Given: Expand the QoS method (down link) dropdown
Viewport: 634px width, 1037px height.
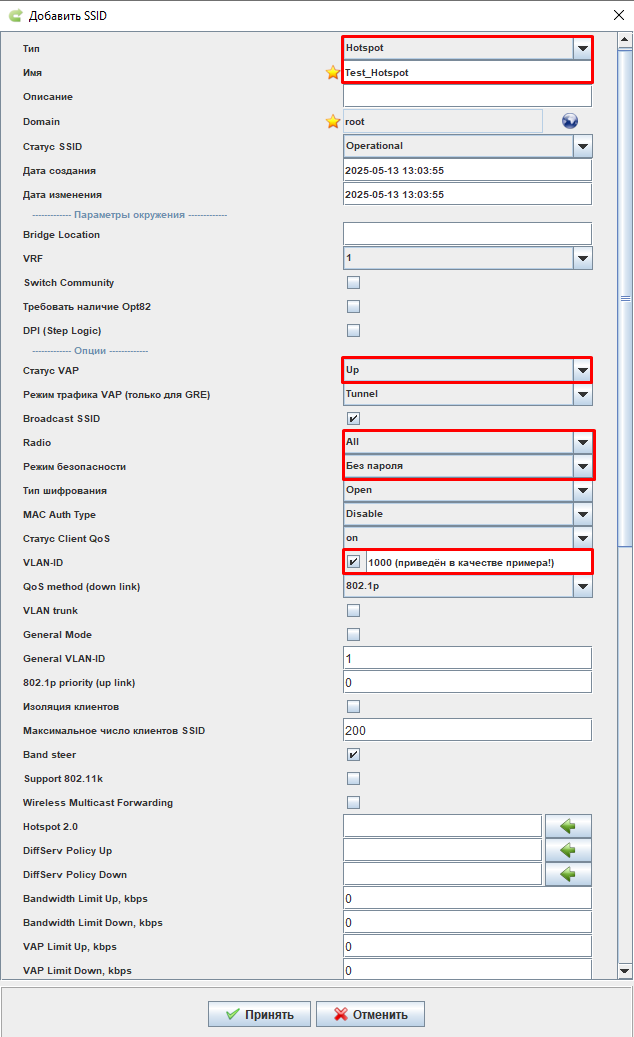Looking at the screenshot, I should (582, 586).
